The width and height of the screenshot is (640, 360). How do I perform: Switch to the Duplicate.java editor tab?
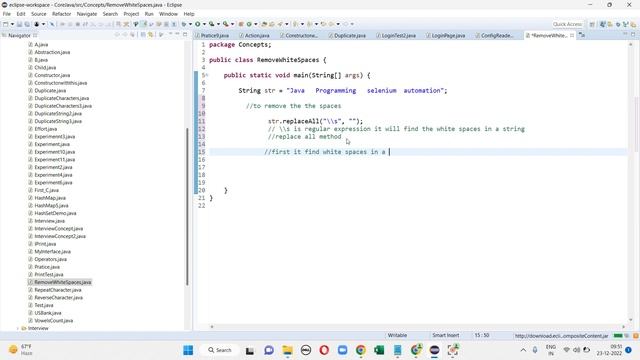click(347, 36)
